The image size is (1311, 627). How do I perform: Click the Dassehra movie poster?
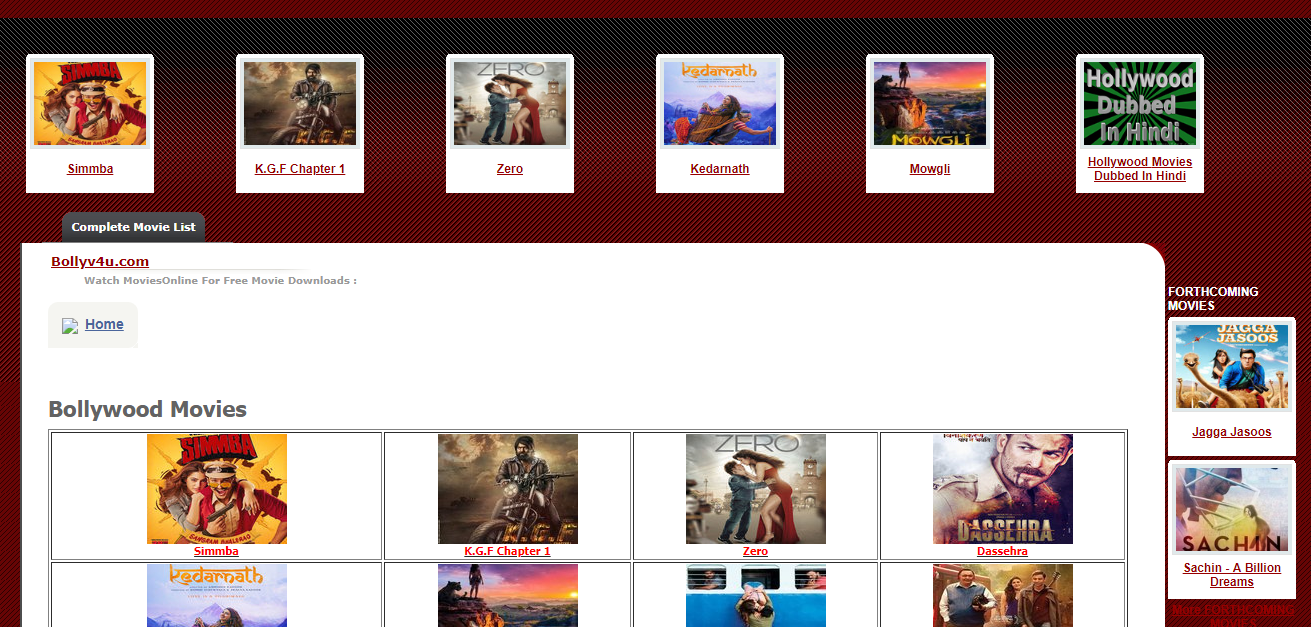[x=1003, y=489]
